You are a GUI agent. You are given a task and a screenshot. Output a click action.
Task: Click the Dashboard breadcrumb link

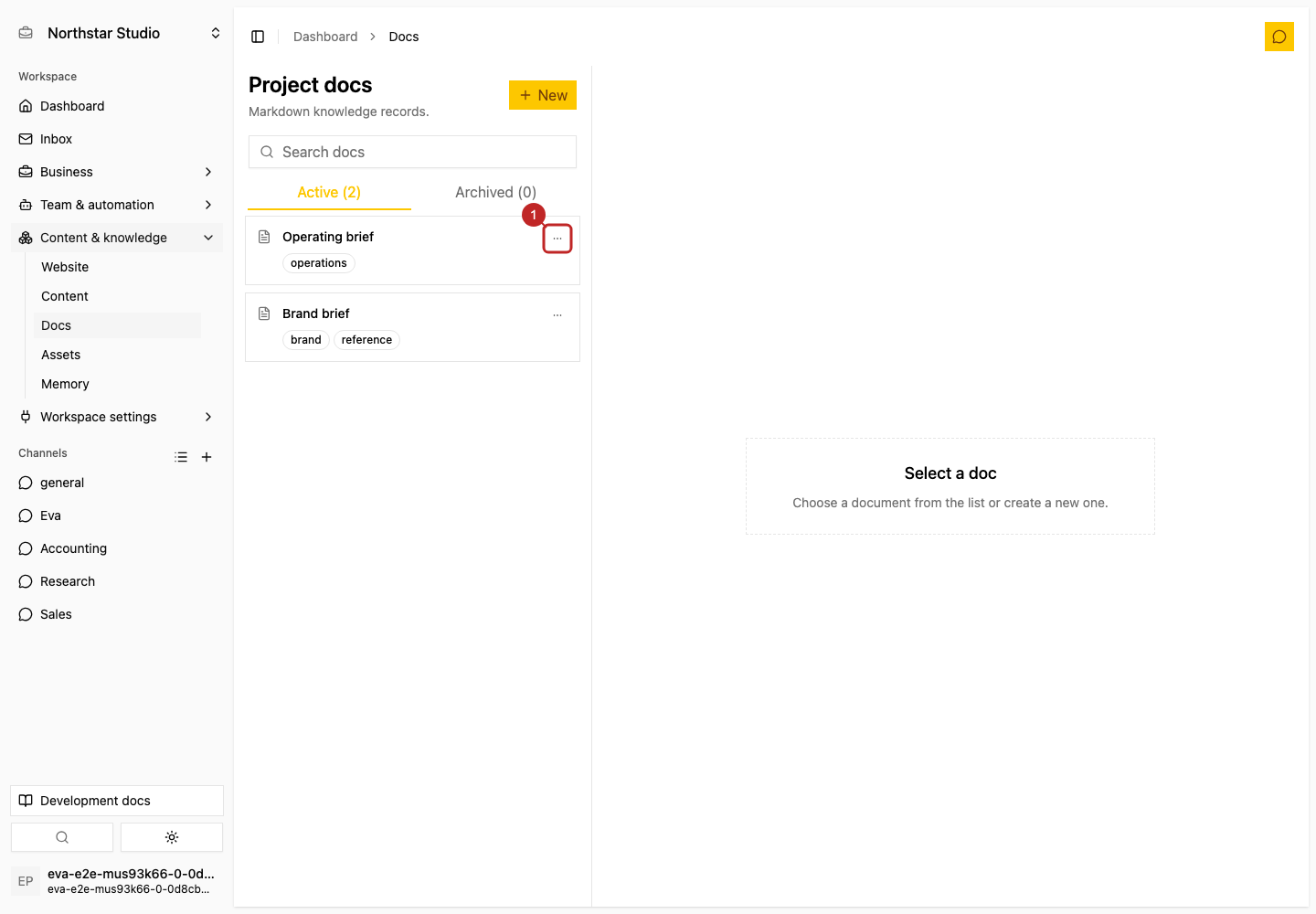(x=325, y=37)
